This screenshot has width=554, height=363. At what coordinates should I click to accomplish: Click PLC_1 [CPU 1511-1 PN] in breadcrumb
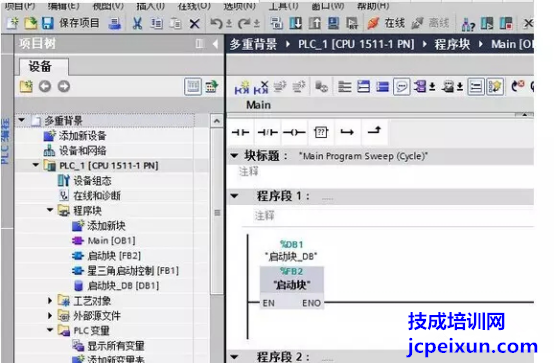tap(356, 44)
